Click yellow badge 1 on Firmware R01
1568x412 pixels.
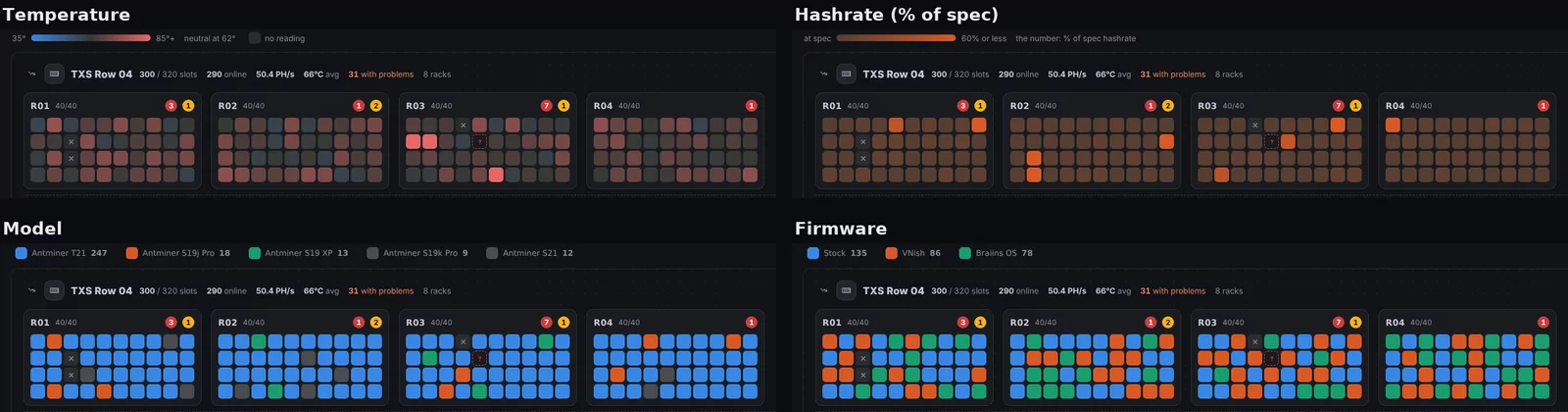point(979,323)
